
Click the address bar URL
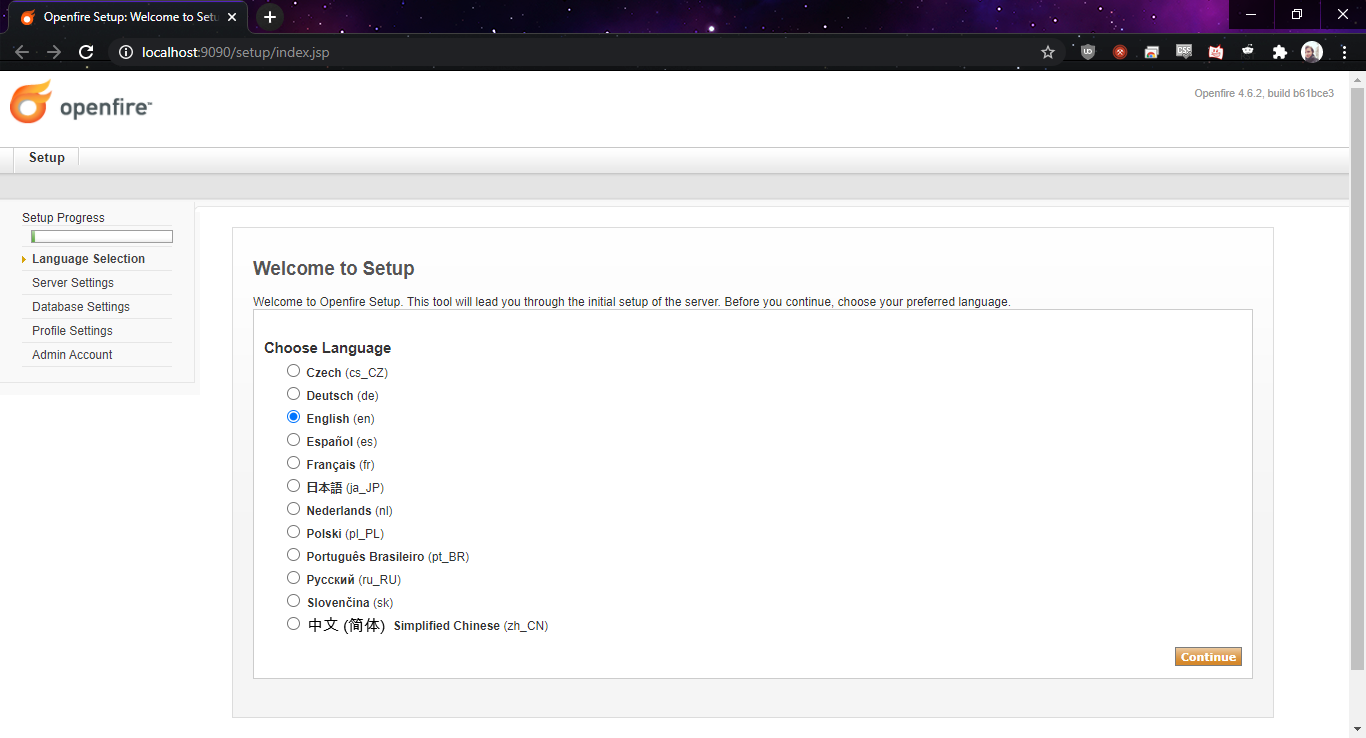tap(236, 52)
